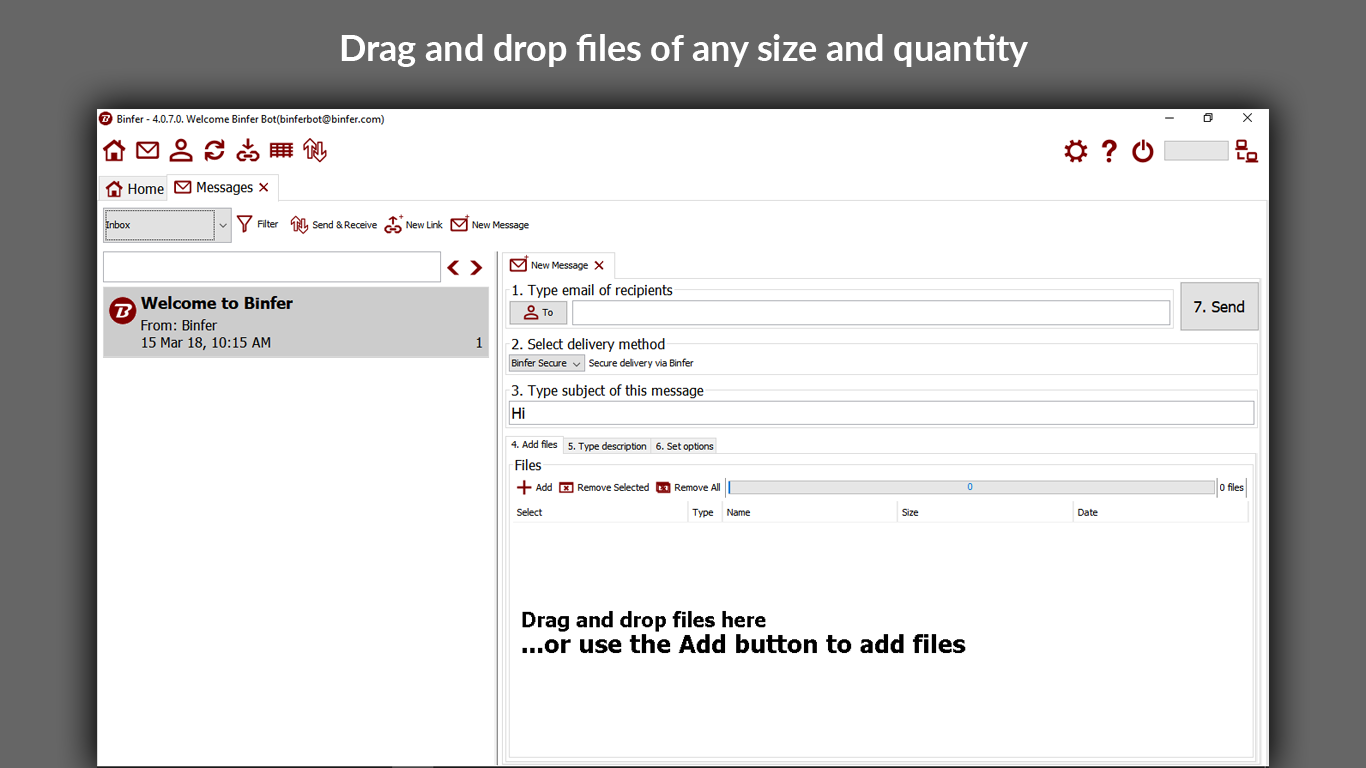Sort files by the Date column header
1366x768 pixels.
[x=1160, y=513]
